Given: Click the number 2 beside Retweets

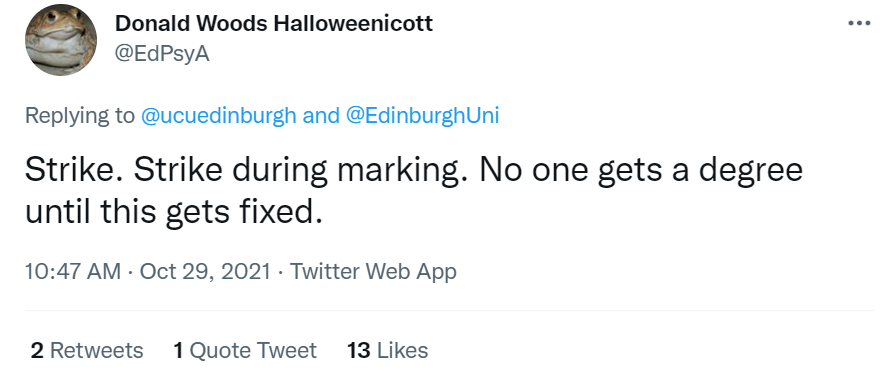Looking at the screenshot, I should pyautogui.click(x=37, y=351).
